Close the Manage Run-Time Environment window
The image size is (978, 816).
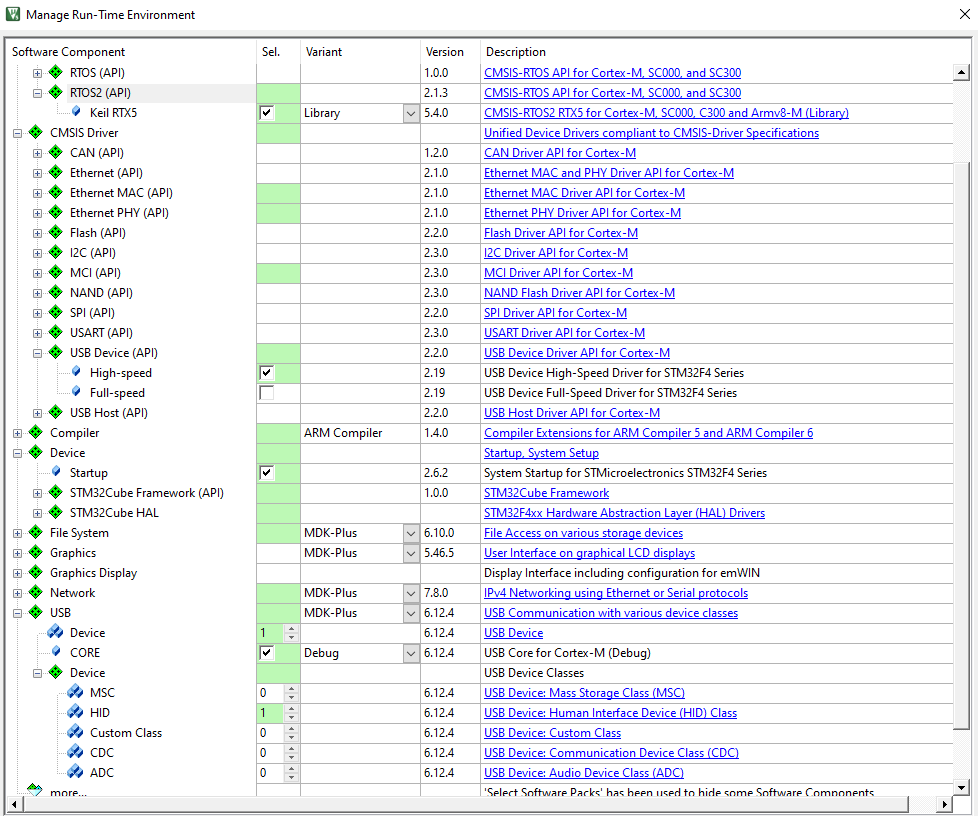964,14
